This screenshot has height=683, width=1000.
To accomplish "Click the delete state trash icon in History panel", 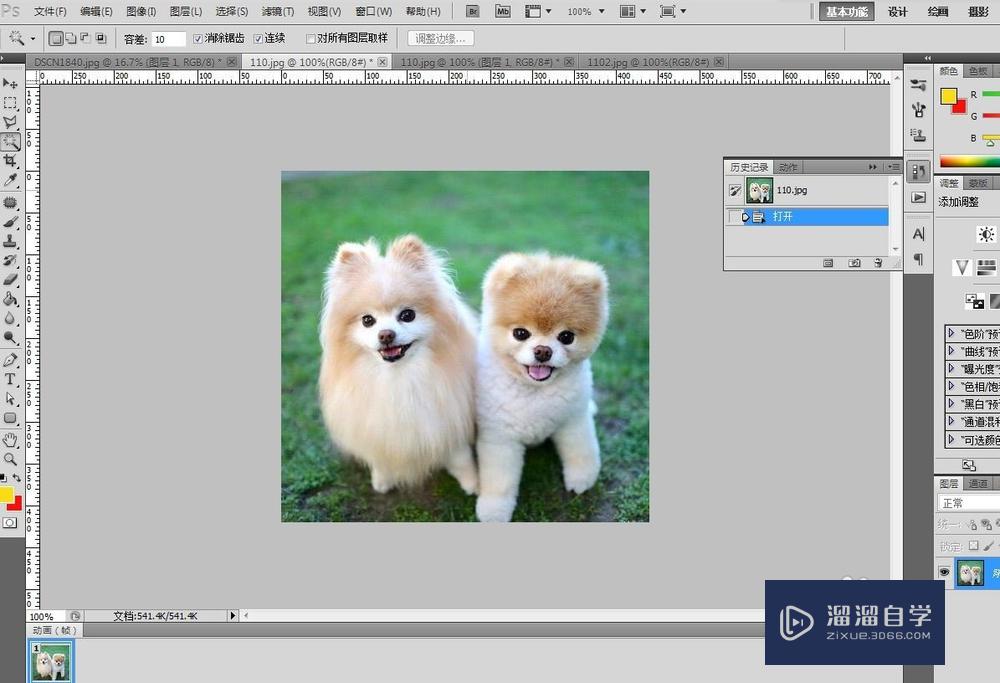I will tap(878, 263).
